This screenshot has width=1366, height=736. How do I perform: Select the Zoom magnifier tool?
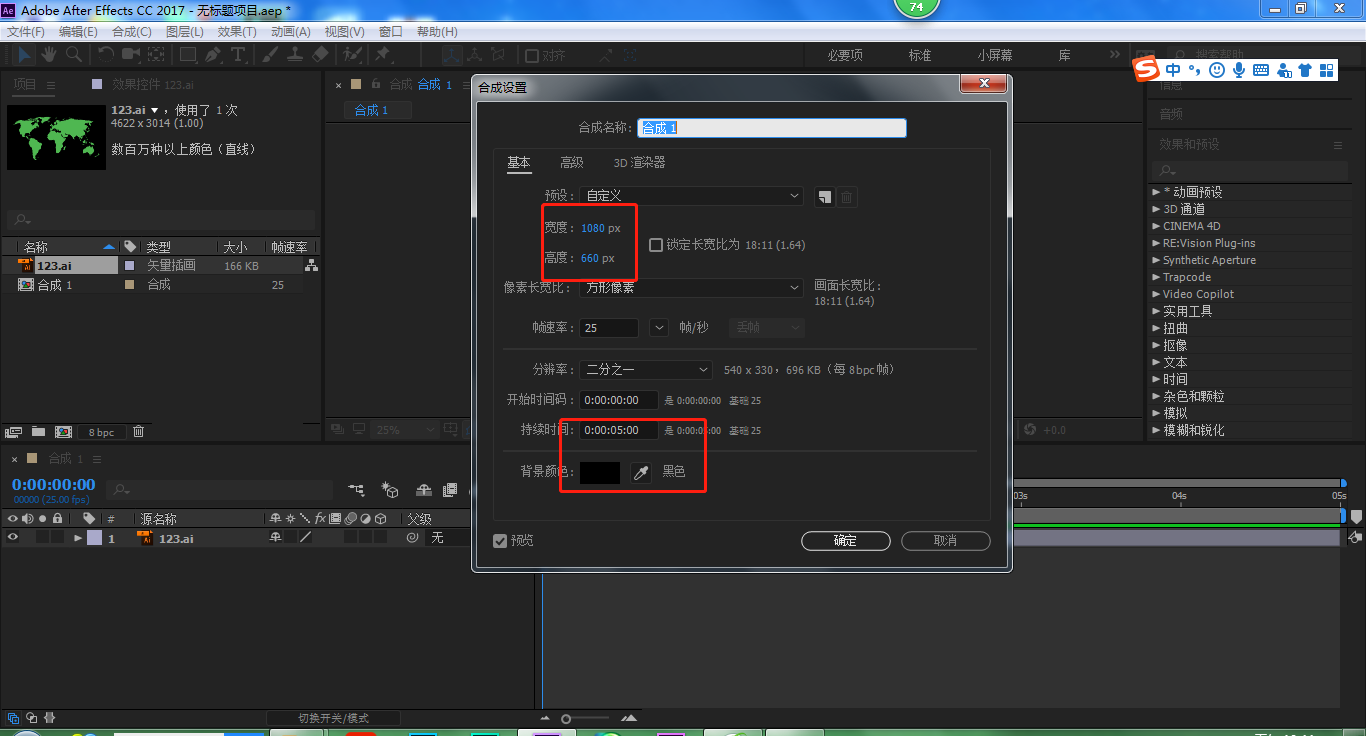[x=75, y=55]
